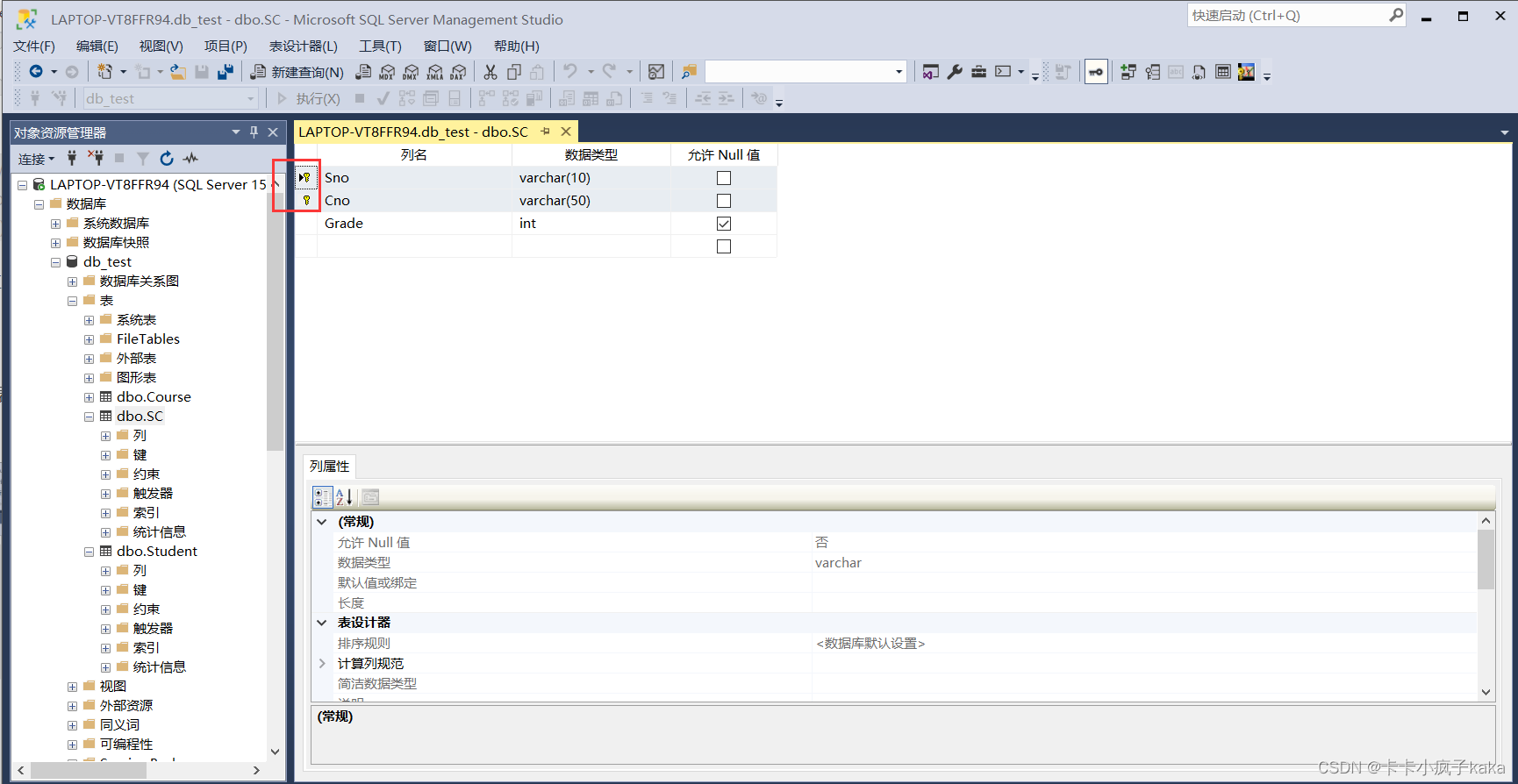Click the varchar(50) data type cell
The image size is (1518, 784).
pos(591,201)
